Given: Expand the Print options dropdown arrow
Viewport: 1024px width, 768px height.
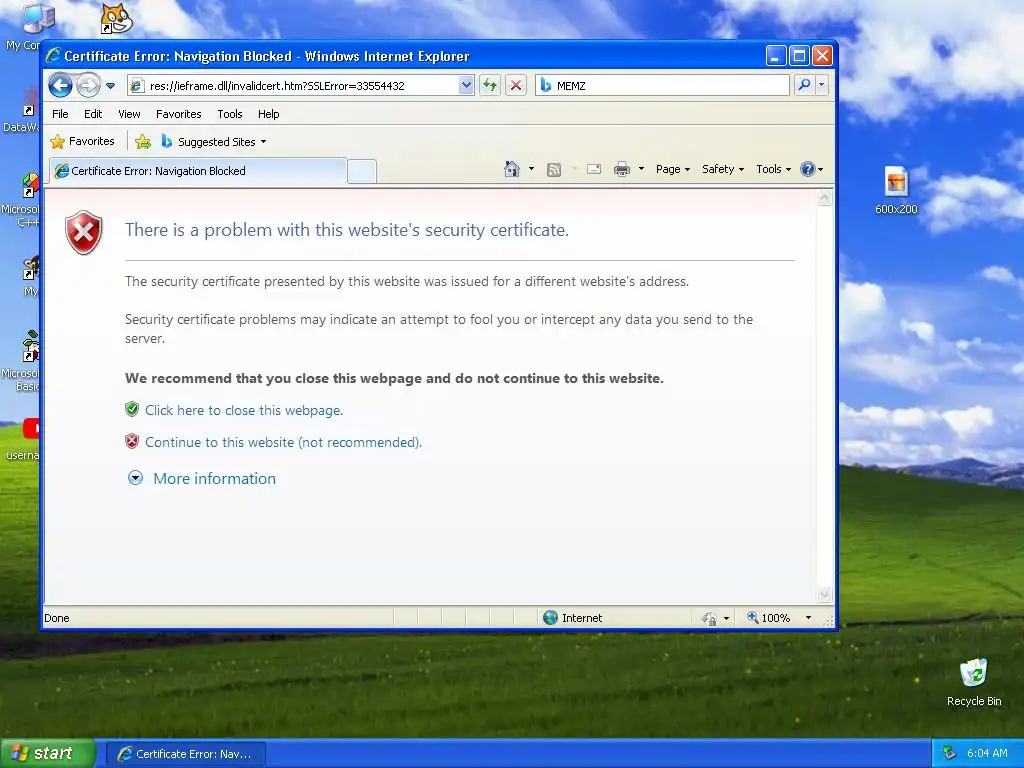Looking at the screenshot, I should tap(641, 169).
